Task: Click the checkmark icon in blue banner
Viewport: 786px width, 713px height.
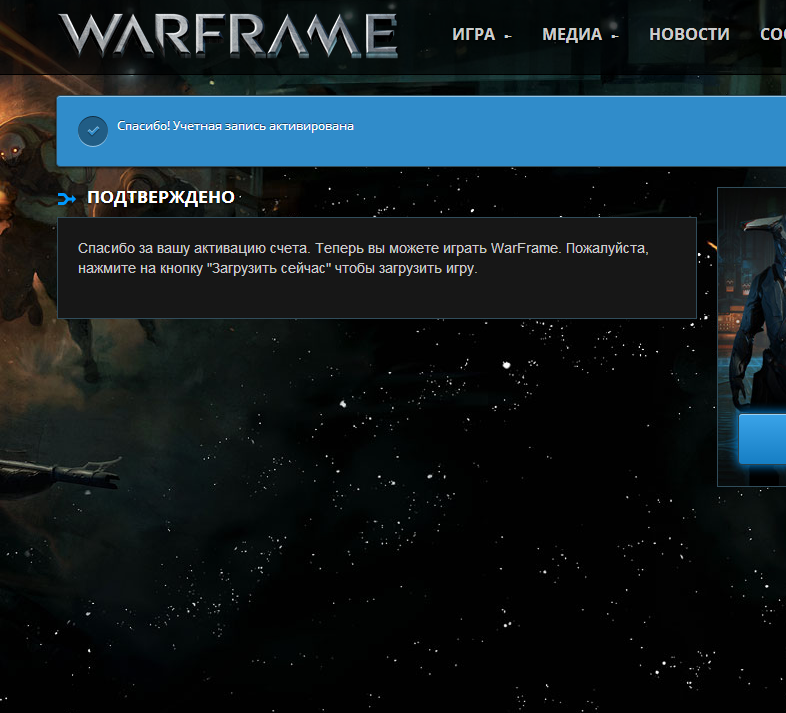Action: [x=93, y=131]
